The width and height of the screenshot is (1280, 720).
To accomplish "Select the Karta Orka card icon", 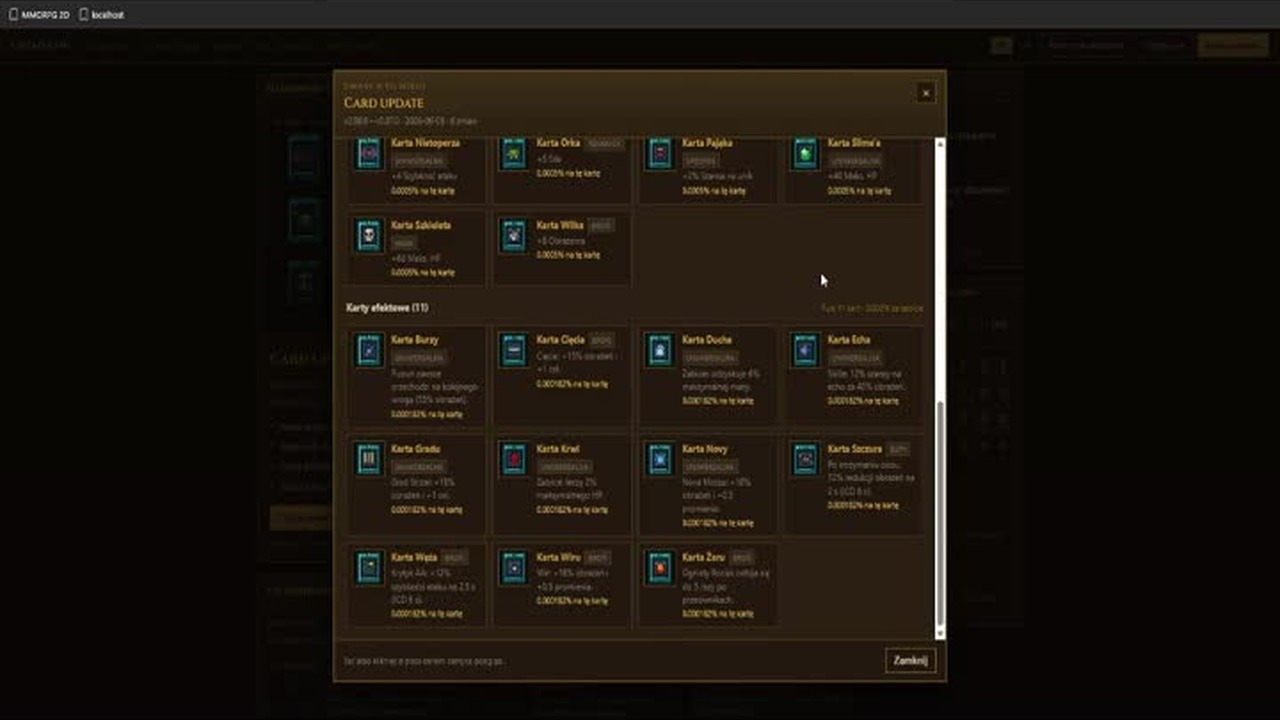I will pyautogui.click(x=514, y=153).
